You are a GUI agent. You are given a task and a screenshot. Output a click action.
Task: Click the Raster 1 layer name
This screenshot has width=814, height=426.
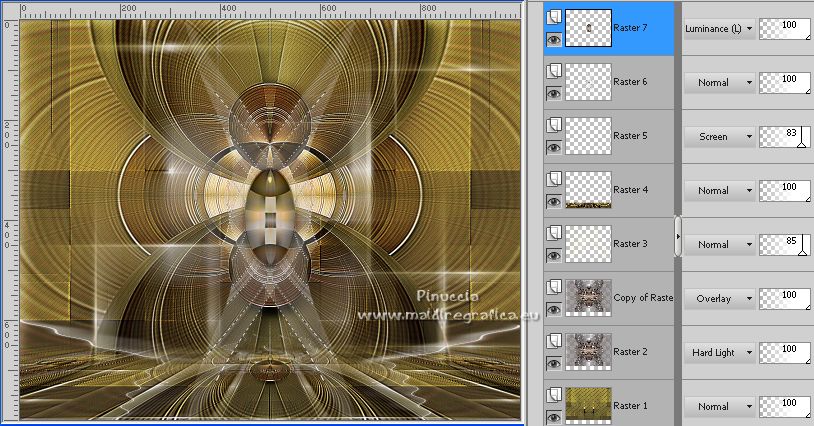point(630,406)
